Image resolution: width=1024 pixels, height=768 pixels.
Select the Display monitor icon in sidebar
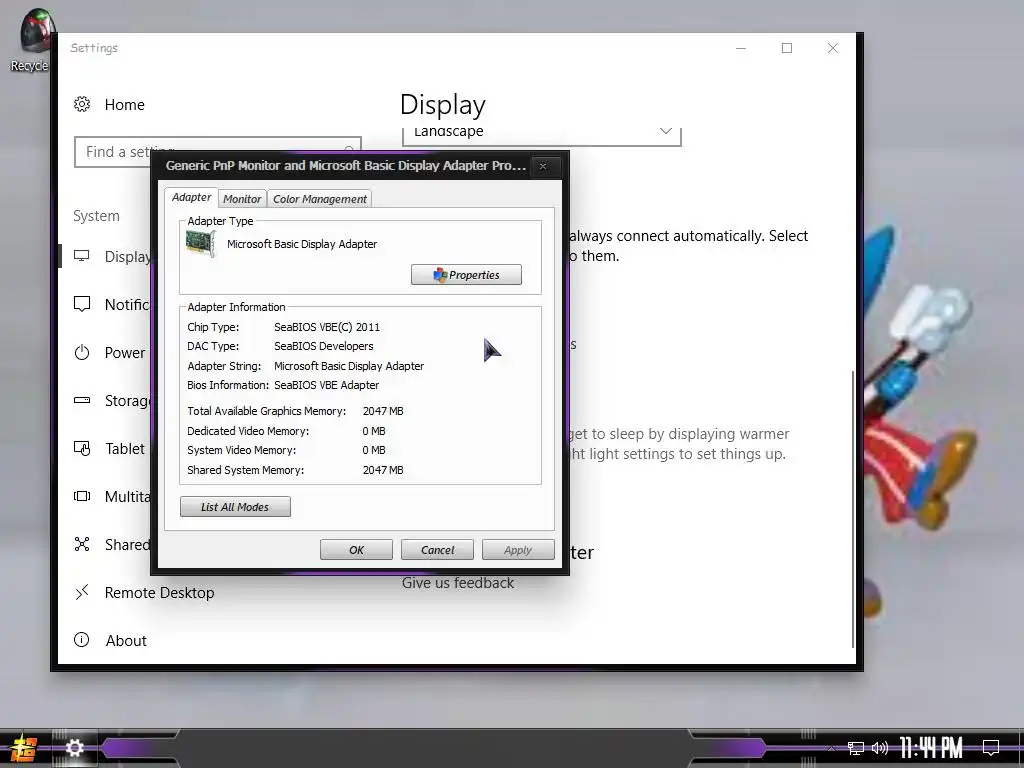(82, 256)
